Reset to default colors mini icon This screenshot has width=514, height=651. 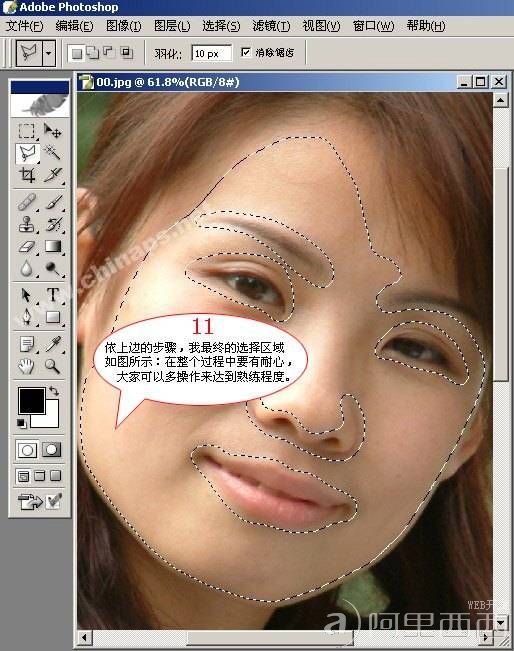point(21,423)
